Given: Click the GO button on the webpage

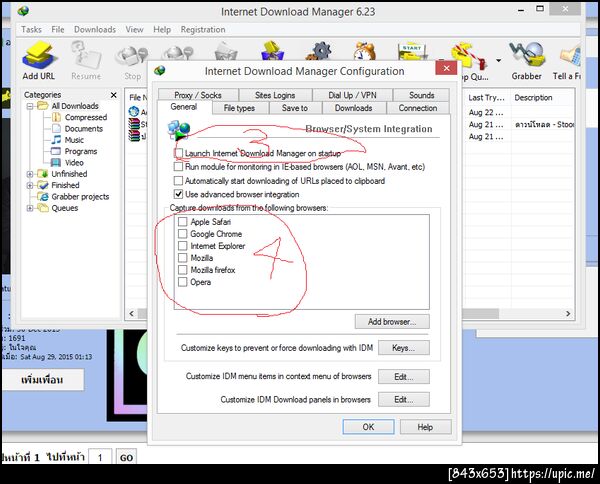Looking at the screenshot, I should coord(126,458).
